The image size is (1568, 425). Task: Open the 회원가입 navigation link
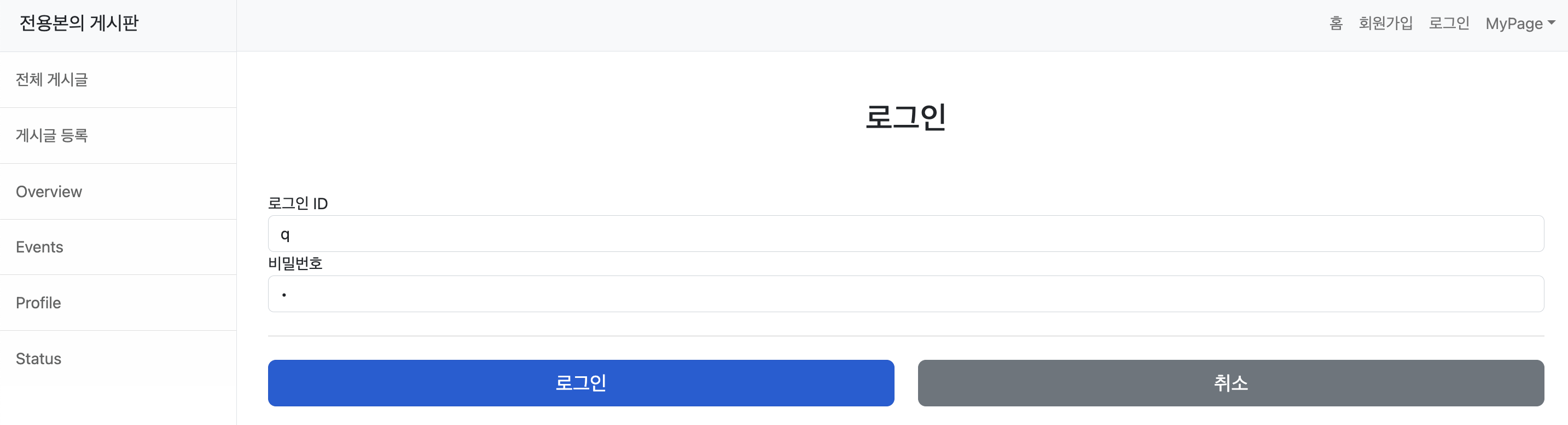[1385, 23]
